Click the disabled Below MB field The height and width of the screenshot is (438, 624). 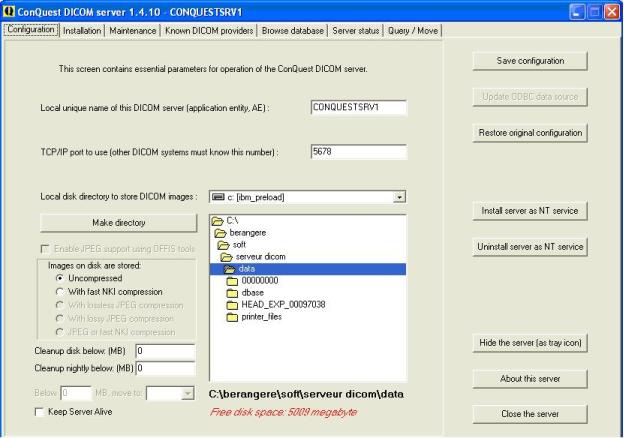tap(76, 393)
